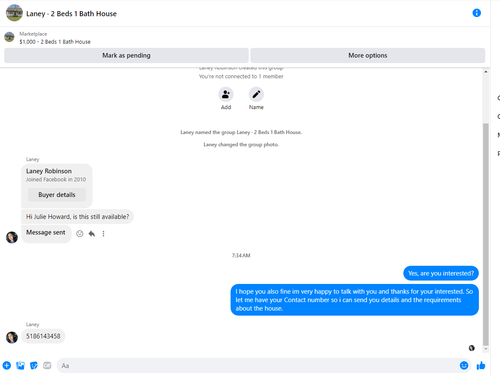Click Laney's avatar beside phone number message
The height and width of the screenshot is (377, 500).
(12, 337)
